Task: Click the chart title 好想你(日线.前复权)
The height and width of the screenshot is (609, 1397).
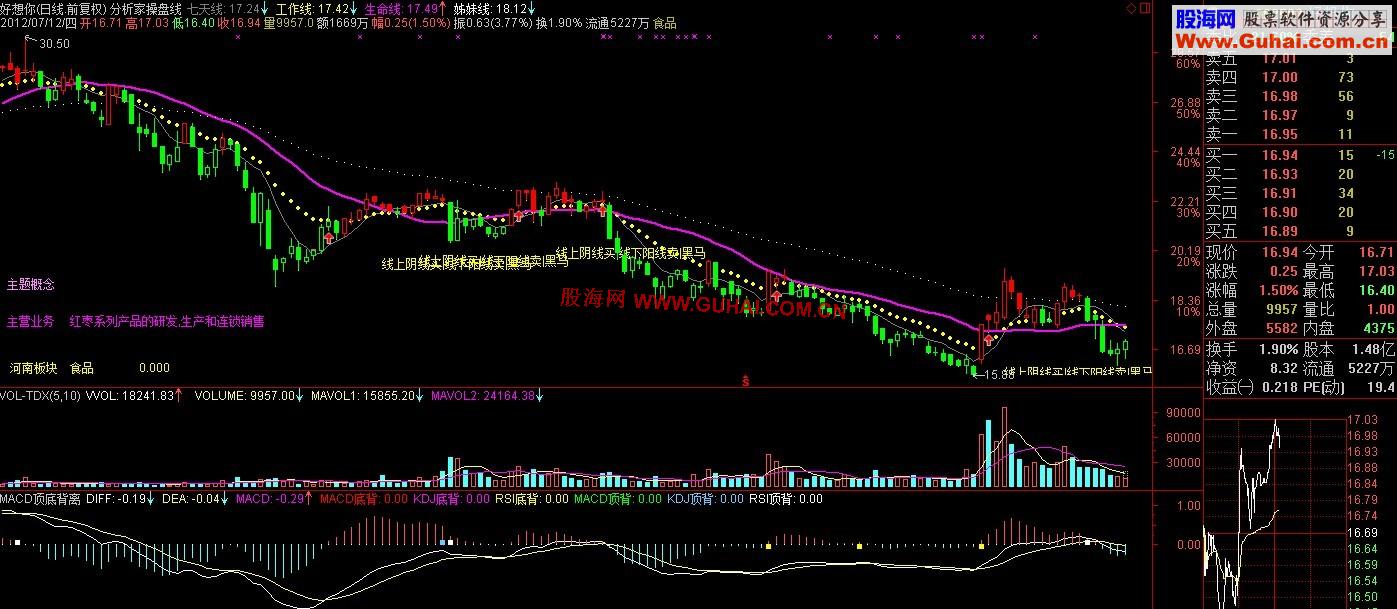Action: coord(53,8)
